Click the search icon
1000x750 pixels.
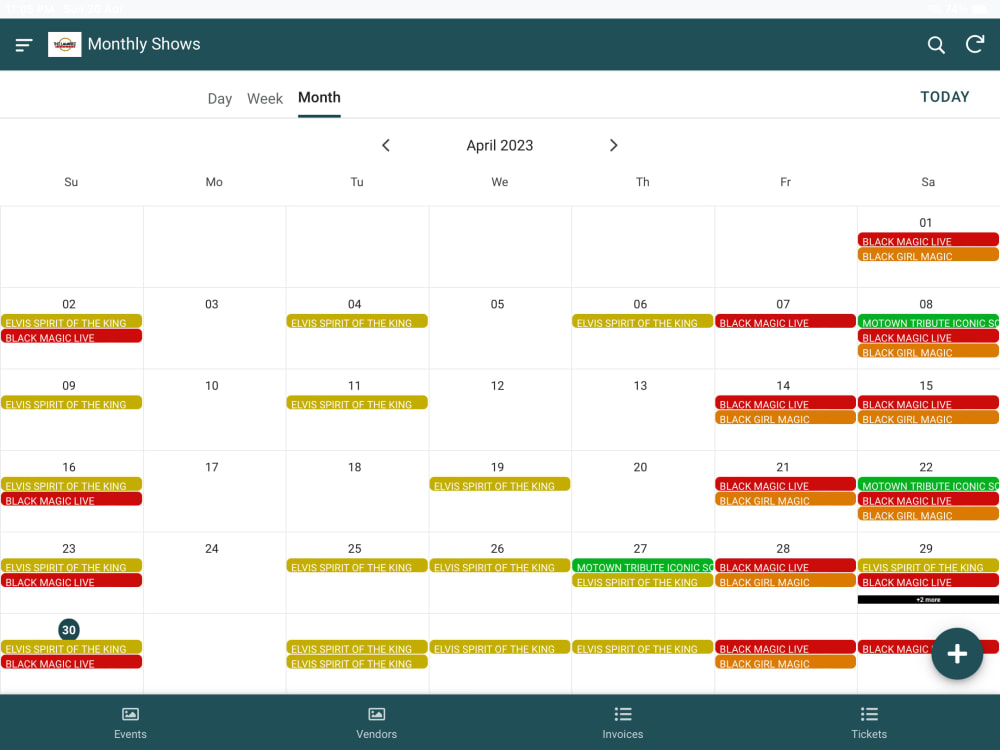[936, 44]
